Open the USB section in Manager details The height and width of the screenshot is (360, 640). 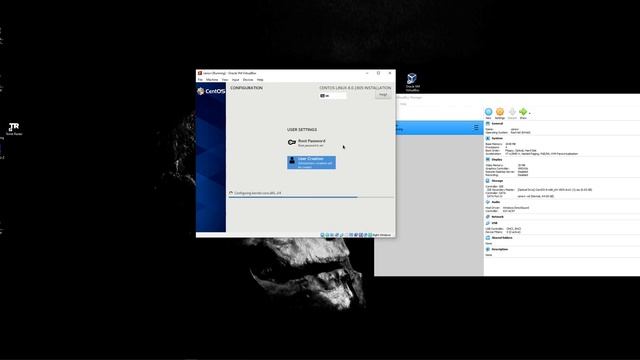(494, 223)
